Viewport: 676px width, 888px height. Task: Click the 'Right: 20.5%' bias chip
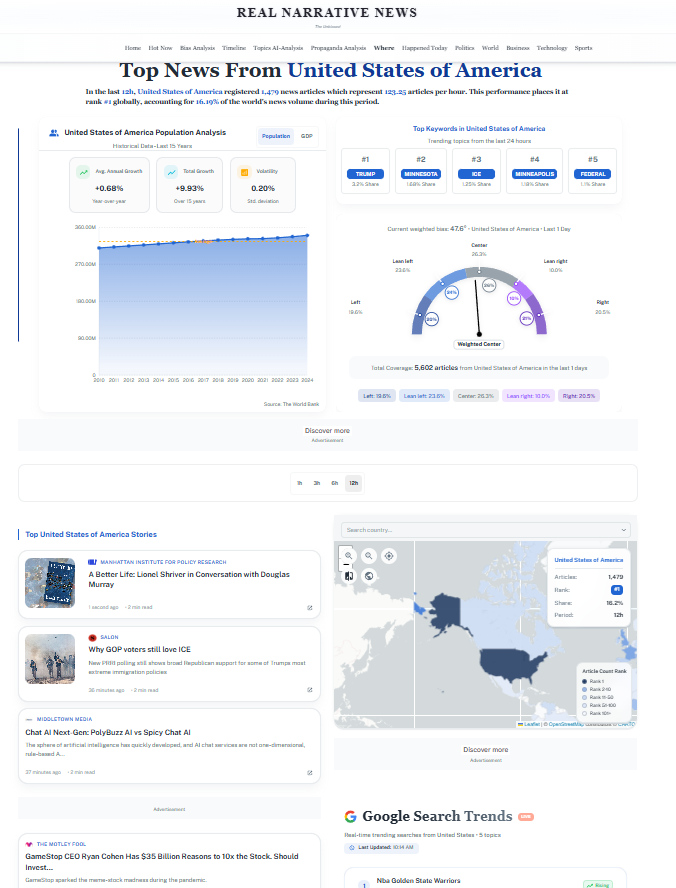(x=579, y=396)
